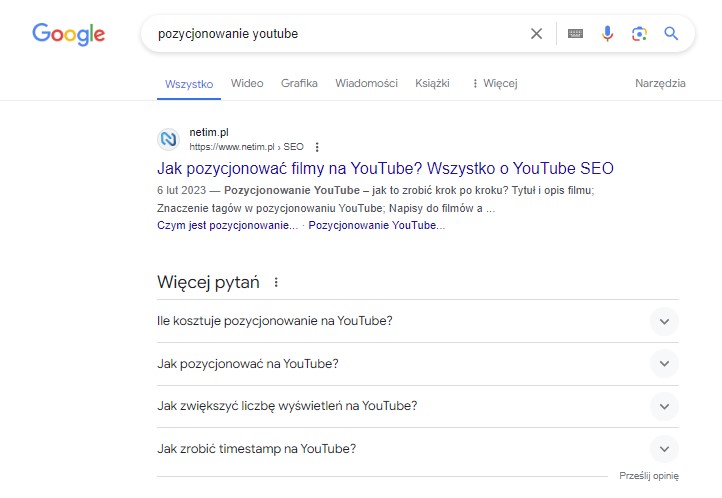Open the Więcej dropdown menu

(495, 83)
